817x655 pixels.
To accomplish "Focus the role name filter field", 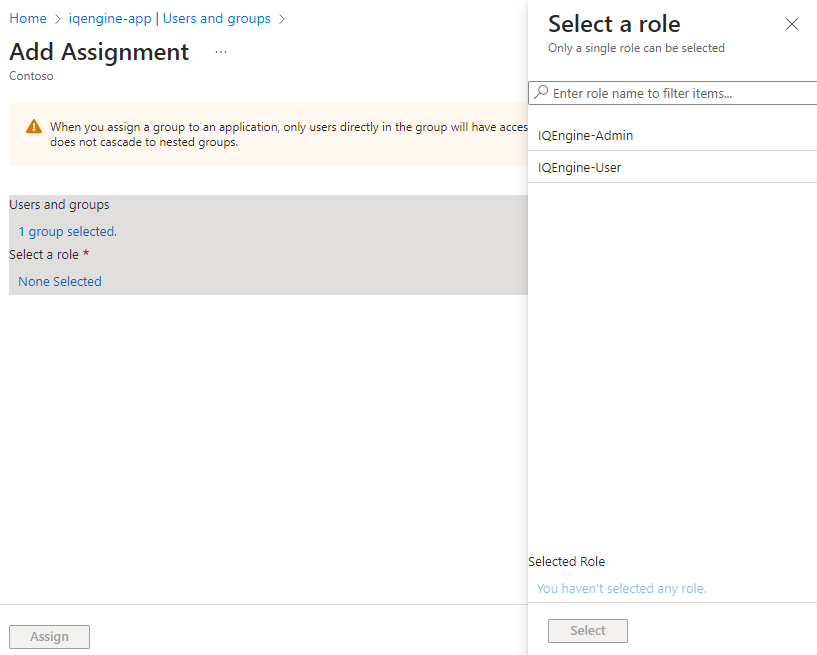I will pyautogui.click(x=680, y=93).
